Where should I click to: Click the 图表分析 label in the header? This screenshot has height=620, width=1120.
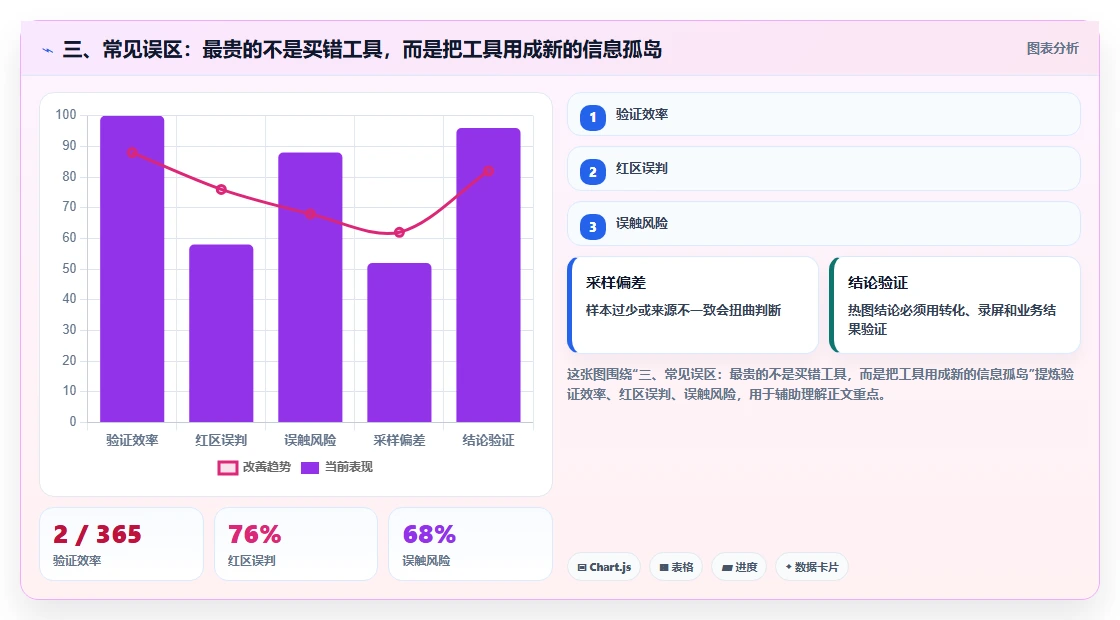point(1052,49)
